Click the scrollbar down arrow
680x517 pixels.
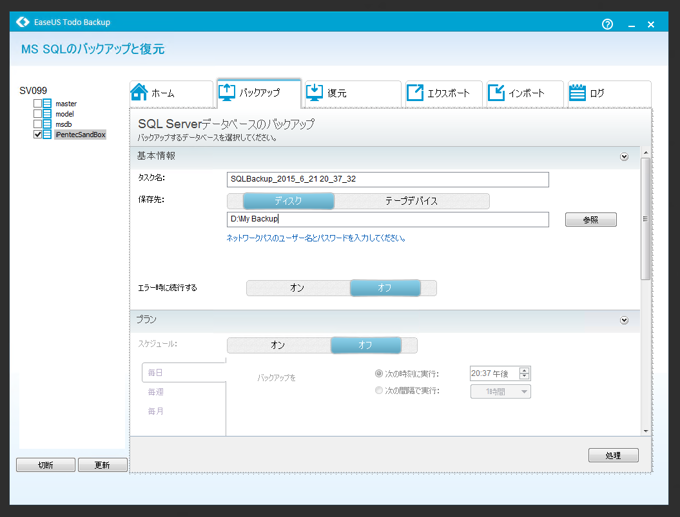point(645,431)
